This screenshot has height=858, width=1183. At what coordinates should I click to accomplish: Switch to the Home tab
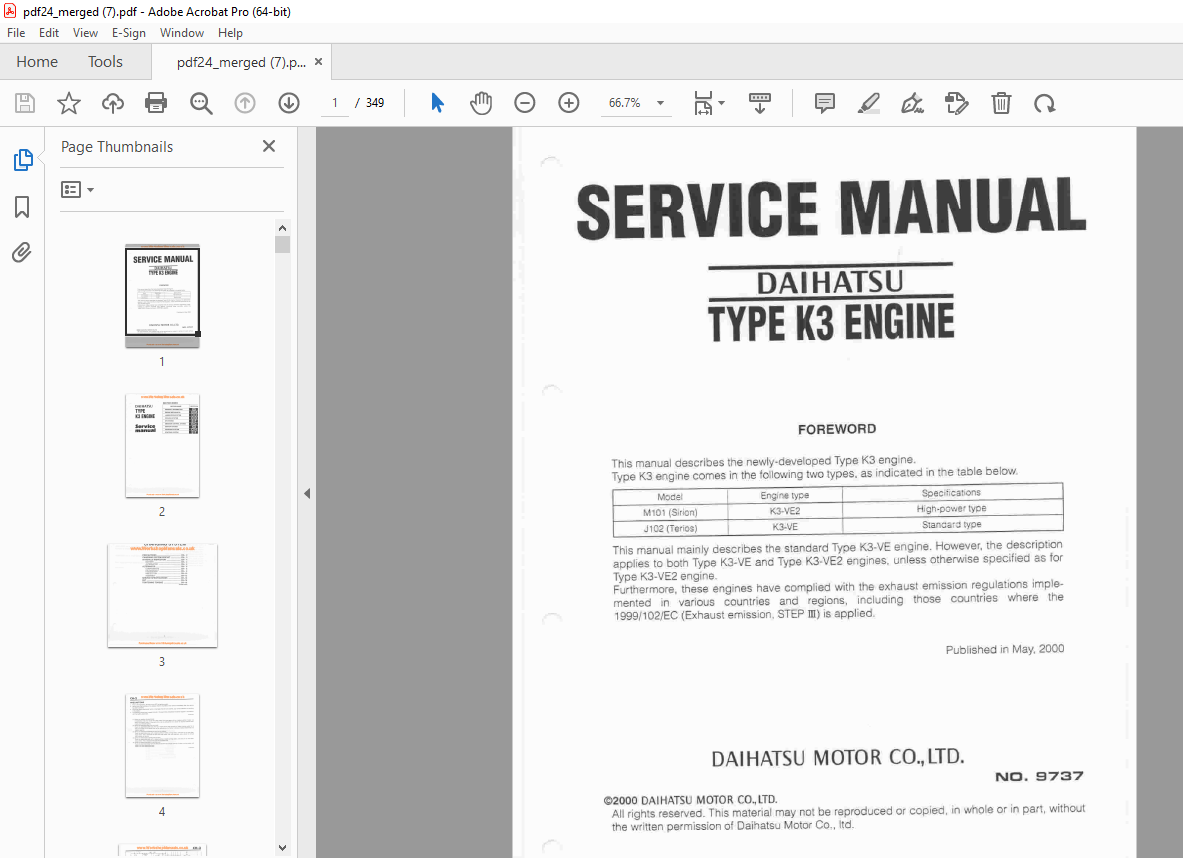[x=37, y=62]
